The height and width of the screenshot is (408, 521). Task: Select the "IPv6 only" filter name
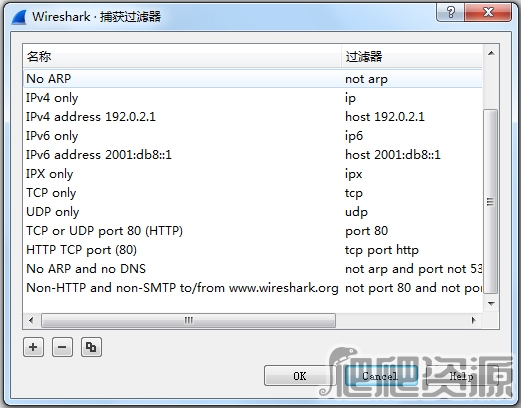[x=52, y=136]
